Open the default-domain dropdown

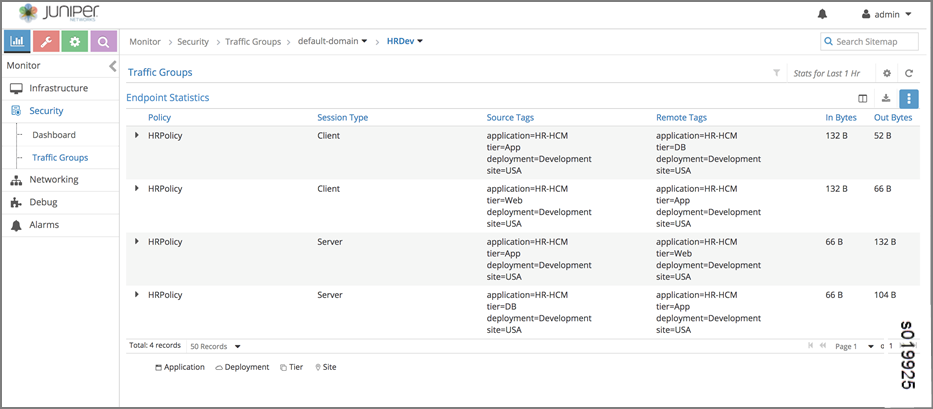333,41
